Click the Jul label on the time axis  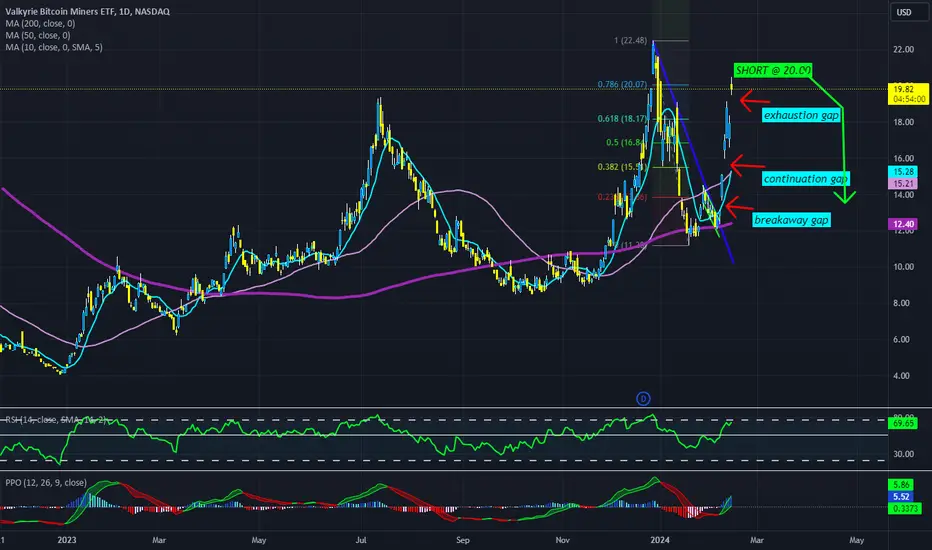point(361,540)
